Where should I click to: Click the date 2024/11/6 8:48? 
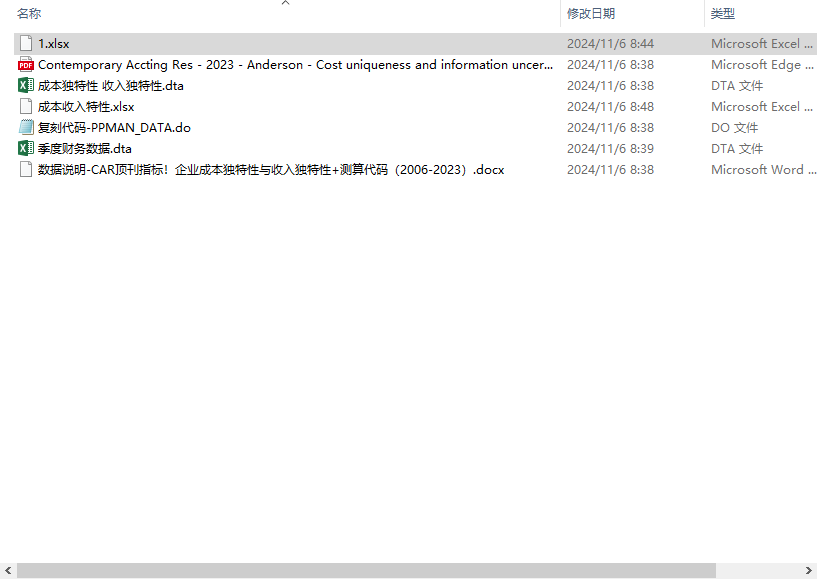pyautogui.click(x=610, y=107)
